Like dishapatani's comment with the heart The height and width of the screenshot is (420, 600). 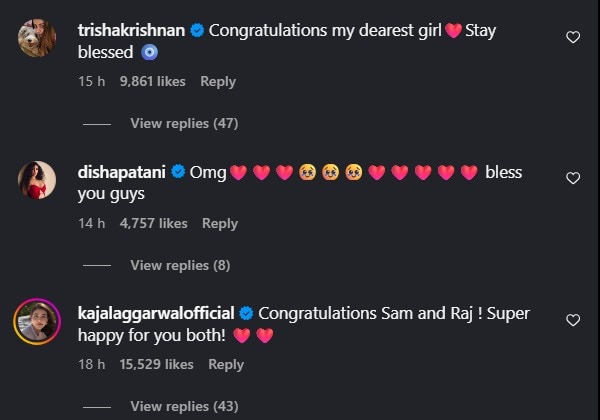point(573,178)
